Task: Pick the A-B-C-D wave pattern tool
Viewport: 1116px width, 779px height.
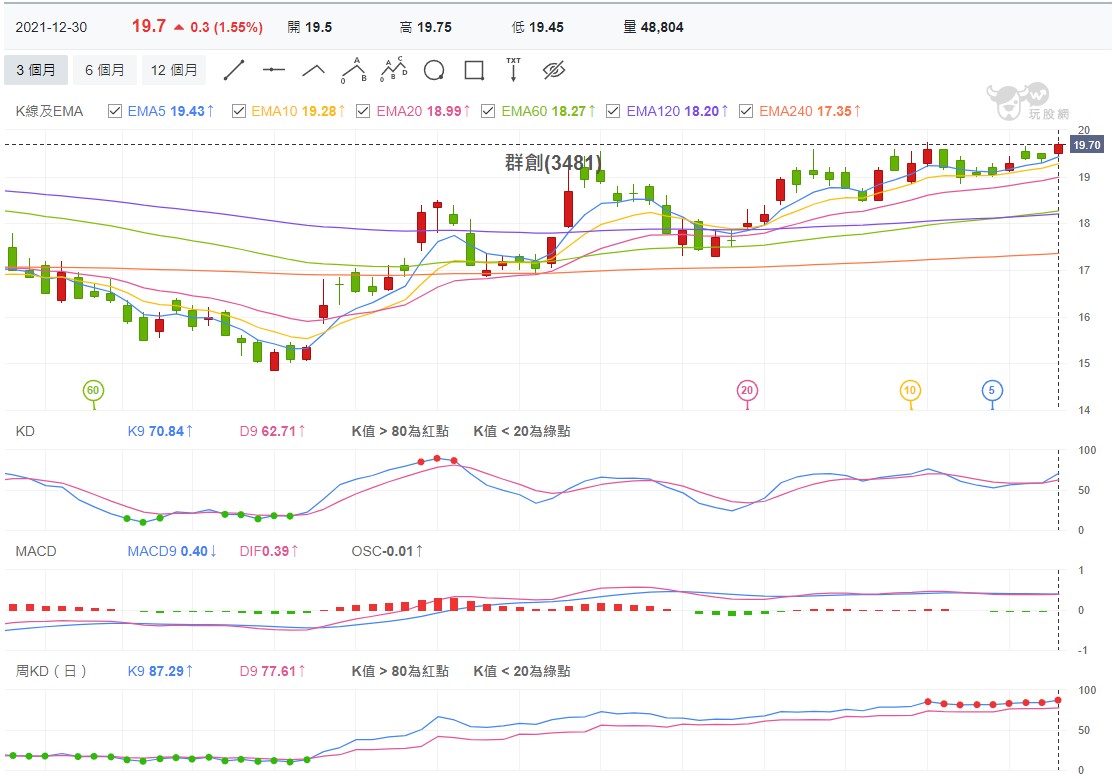Action: (x=394, y=70)
